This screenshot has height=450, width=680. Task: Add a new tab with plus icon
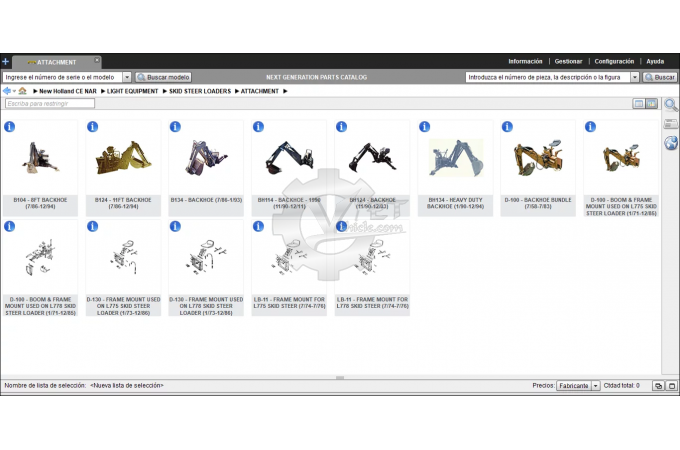(x=5, y=62)
